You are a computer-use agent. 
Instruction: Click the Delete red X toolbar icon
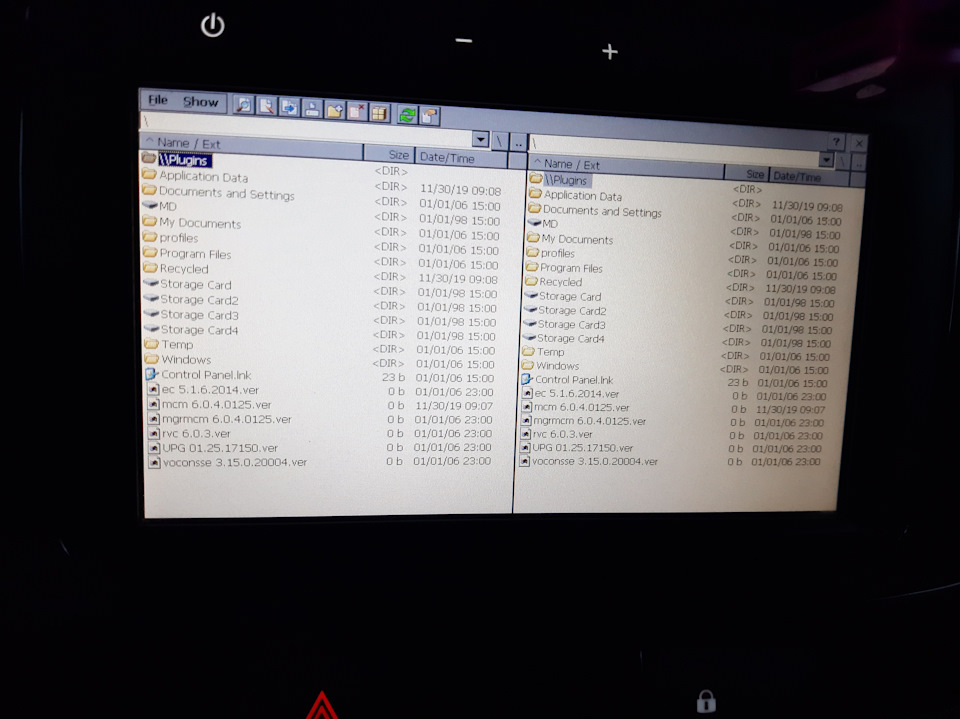point(357,111)
